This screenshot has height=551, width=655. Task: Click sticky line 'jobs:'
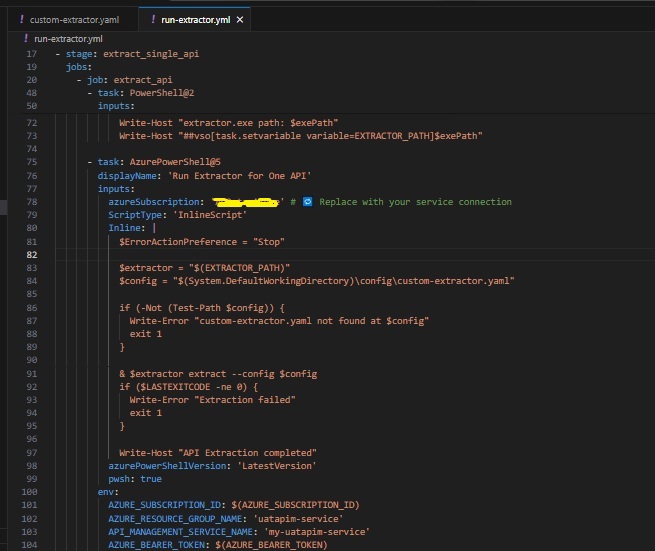click(x=79, y=67)
